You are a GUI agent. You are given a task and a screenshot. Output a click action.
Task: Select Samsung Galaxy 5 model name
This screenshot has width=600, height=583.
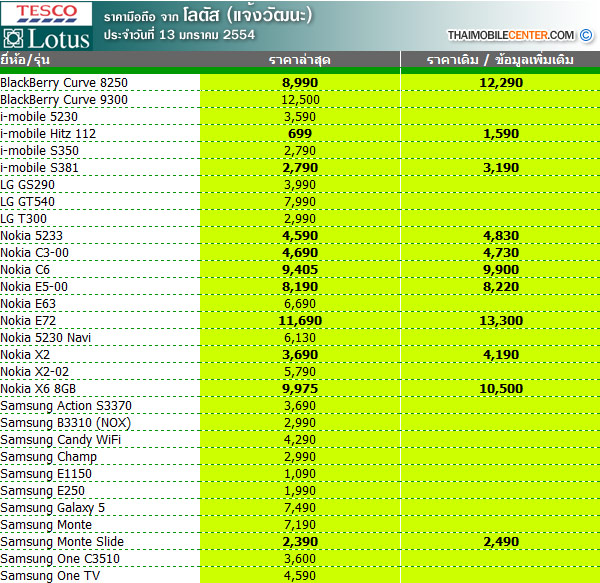click(52, 508)
